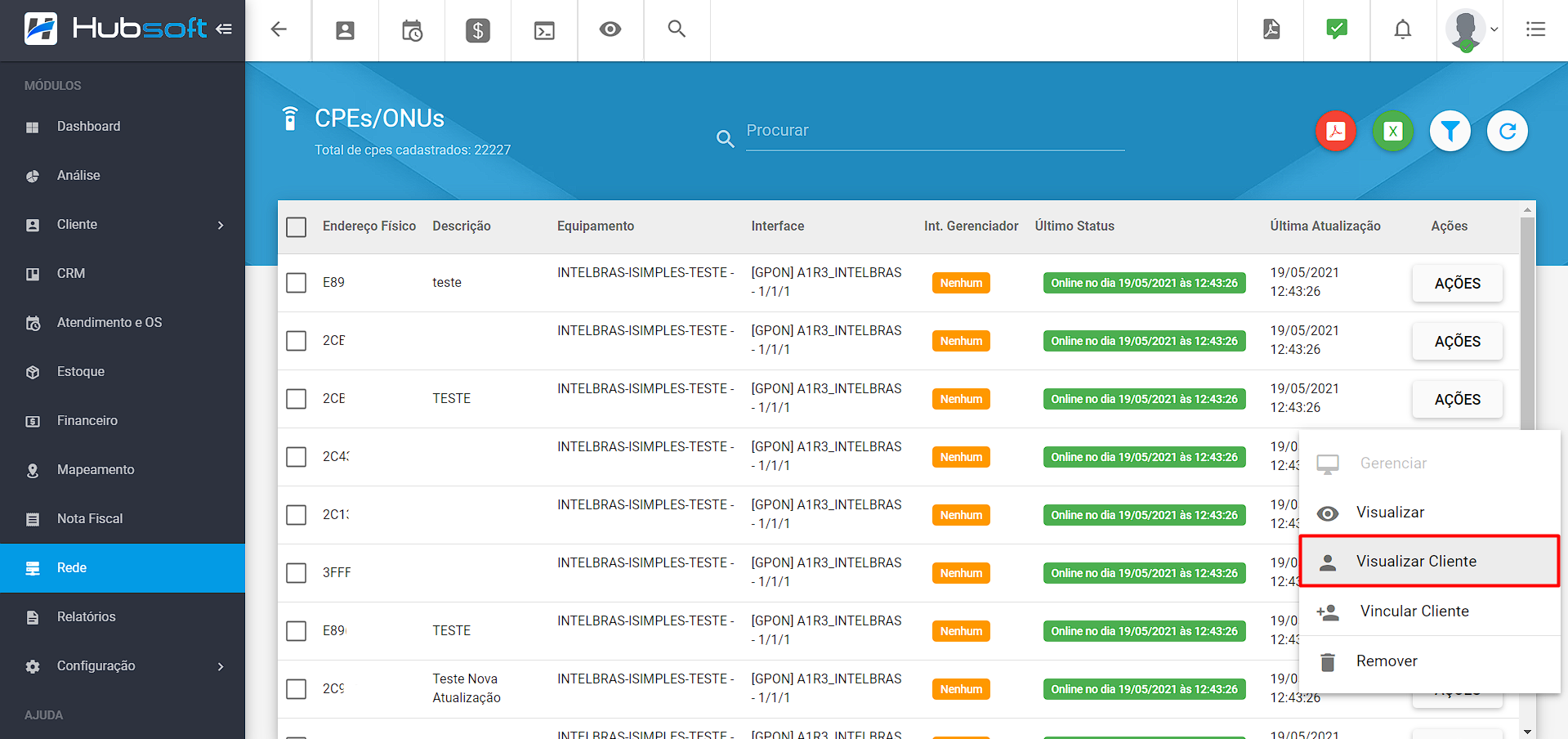The height and width of the screenshot is (739, 1568).
Task: Click the eye icon in top toolbar
Action: pyautogui.click(x=610, y=29)
